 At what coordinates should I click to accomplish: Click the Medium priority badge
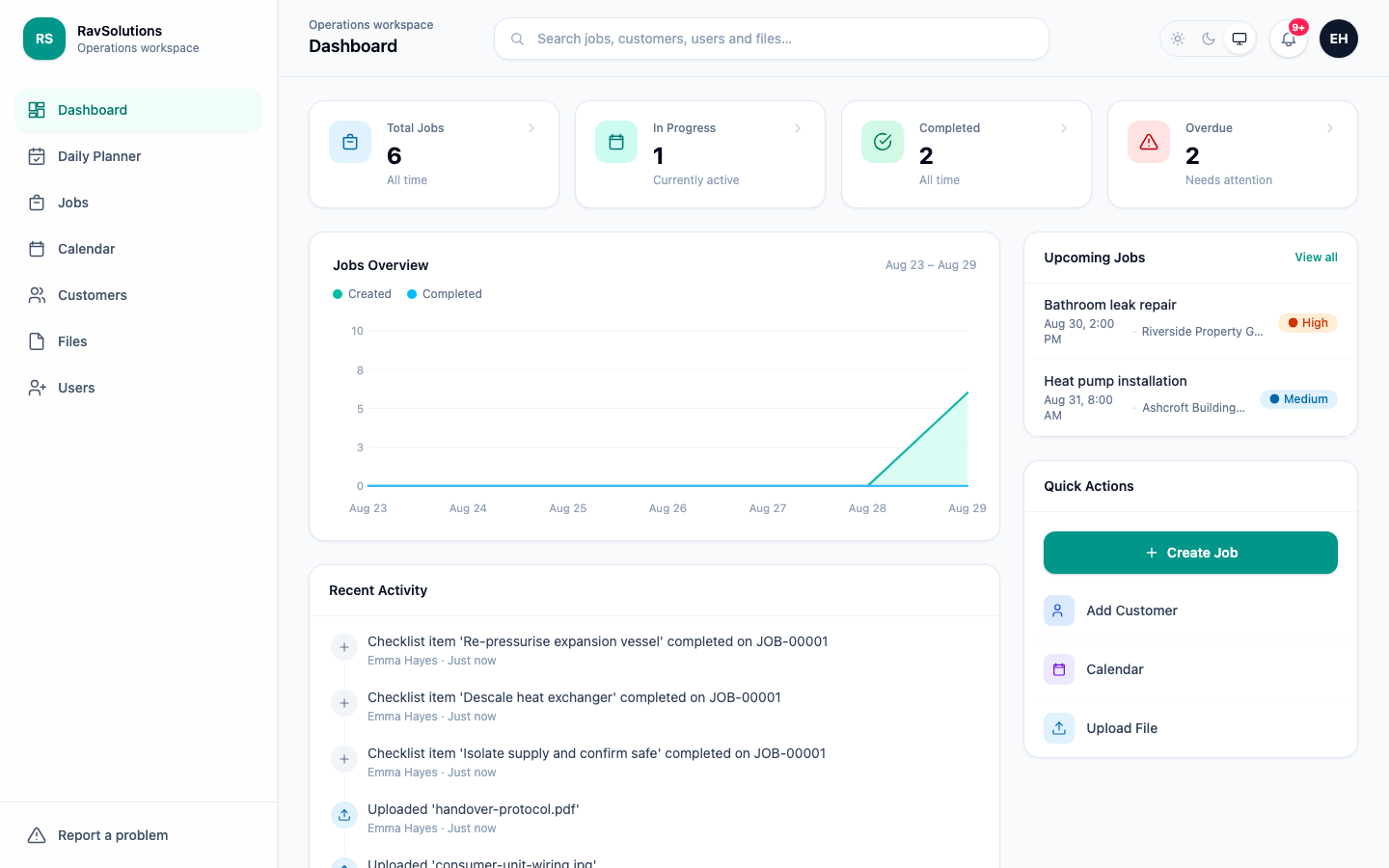(1298, 399)
